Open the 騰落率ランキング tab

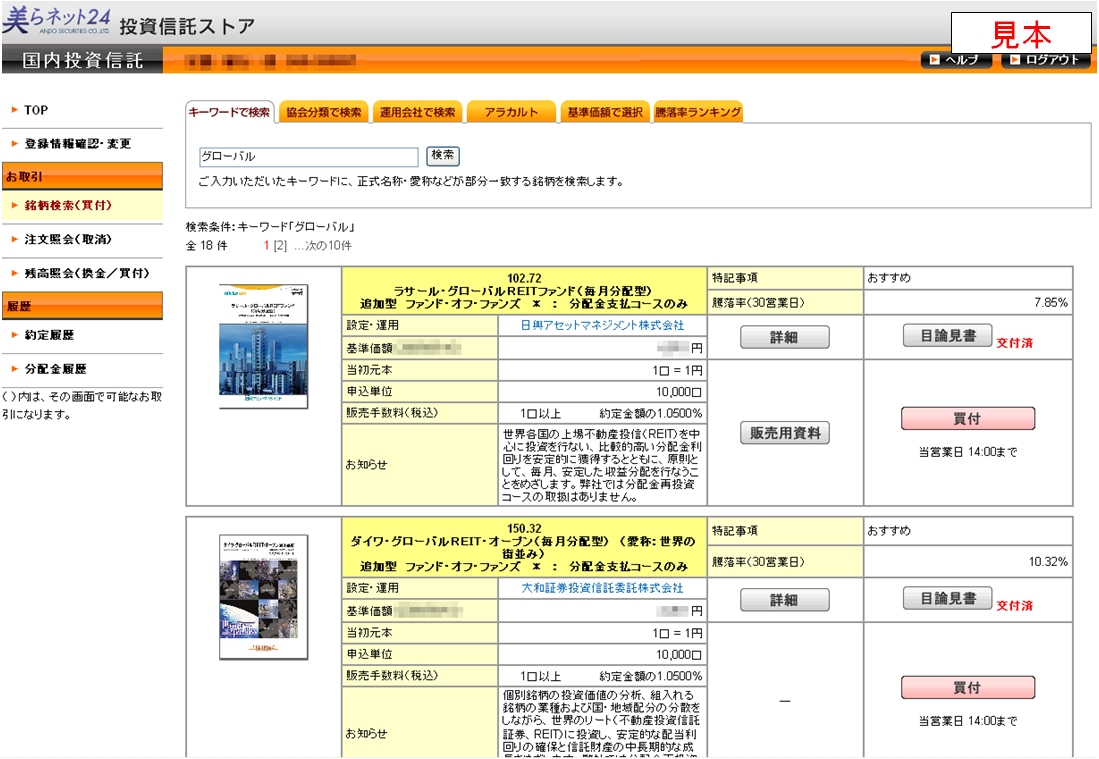click(x=698, y=112)
